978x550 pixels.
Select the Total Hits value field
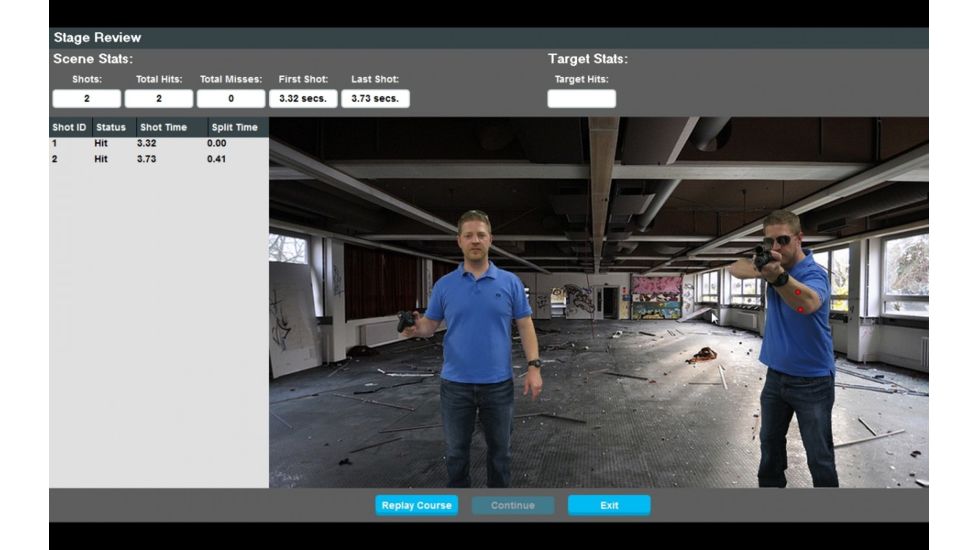tap(158, 99)
